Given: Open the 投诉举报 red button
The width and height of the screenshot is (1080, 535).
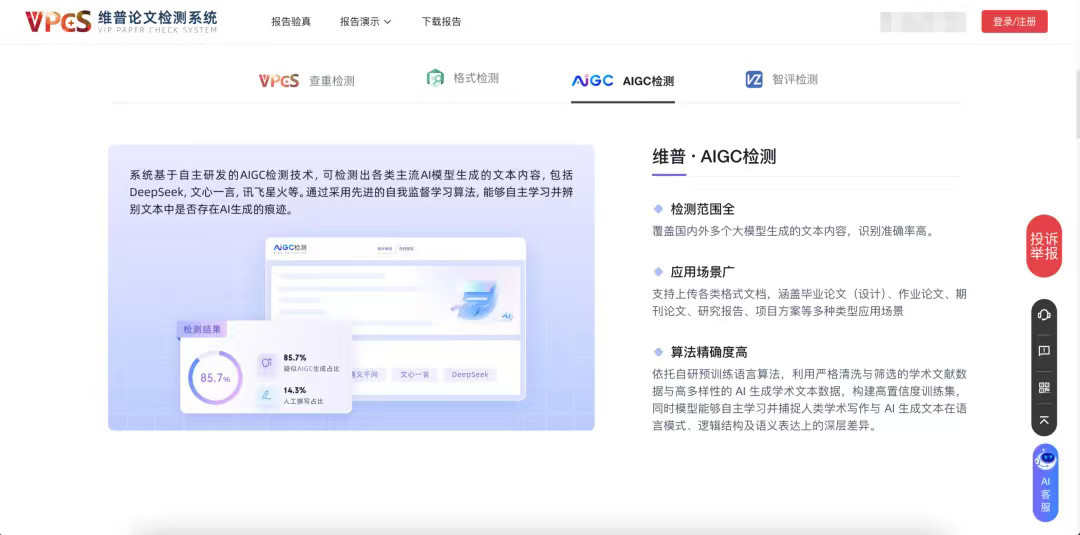Looking at the screenshot, I should coord(1044,246).
